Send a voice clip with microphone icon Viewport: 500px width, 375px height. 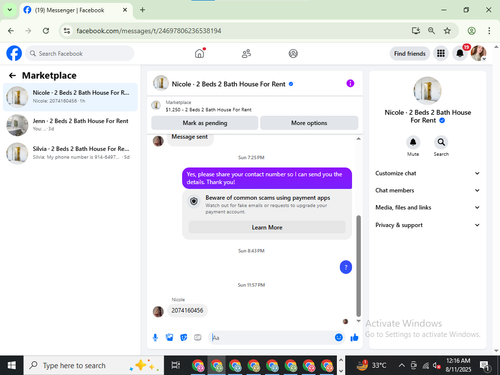155,338
